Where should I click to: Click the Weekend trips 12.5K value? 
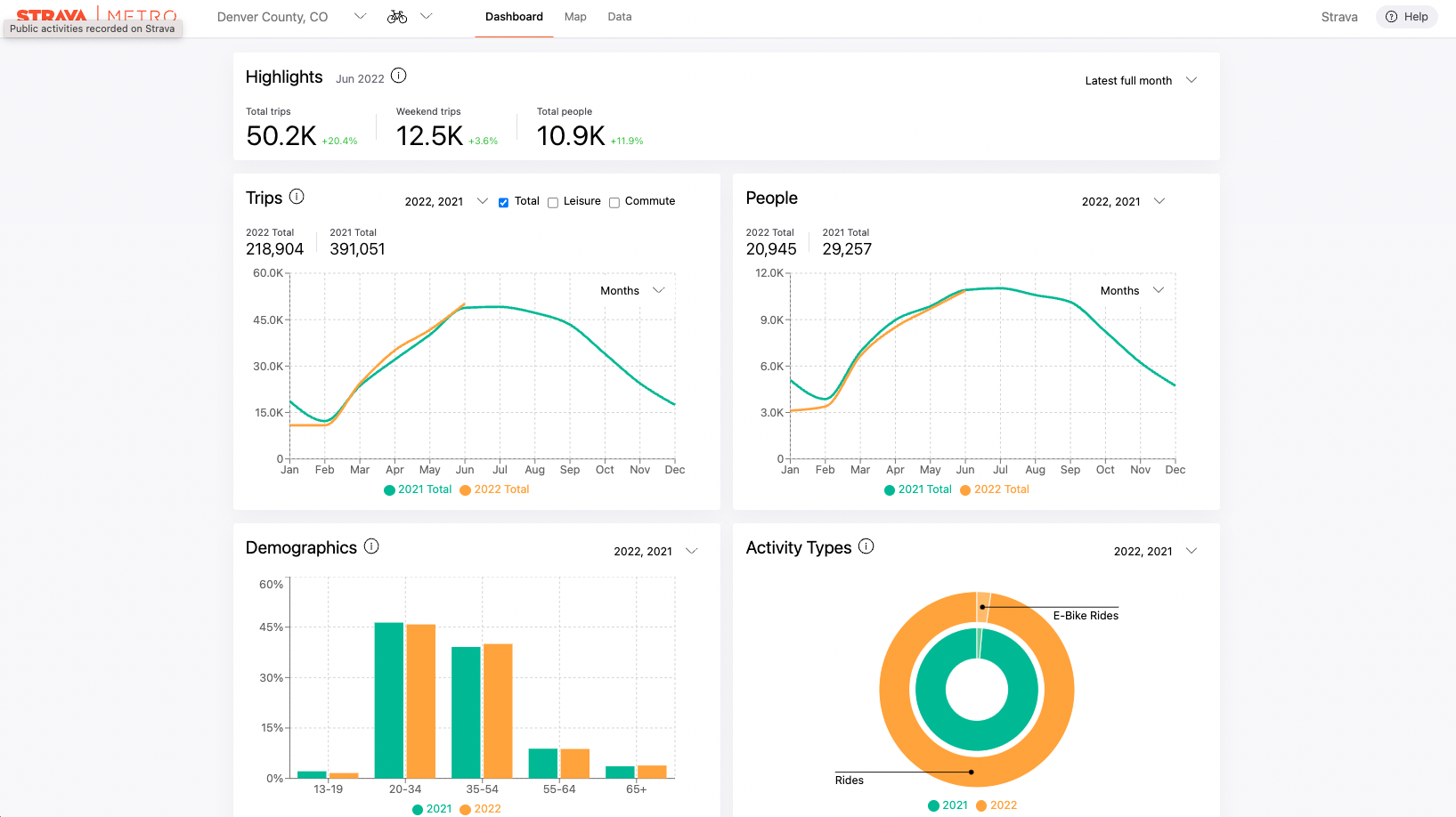tap(429, 136)
